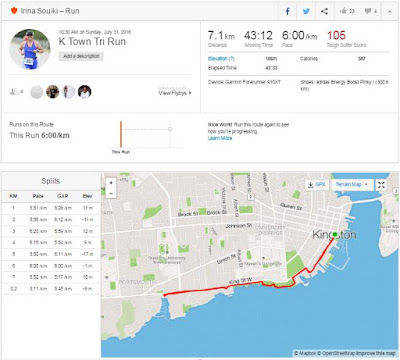Click the athlete profile photo

click(30, 49)
